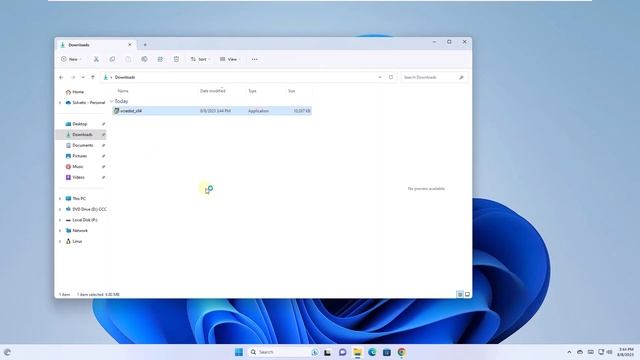The image size is (640, 360).
Task: Add a new File Explorer tab
Action: coord(145,45)
